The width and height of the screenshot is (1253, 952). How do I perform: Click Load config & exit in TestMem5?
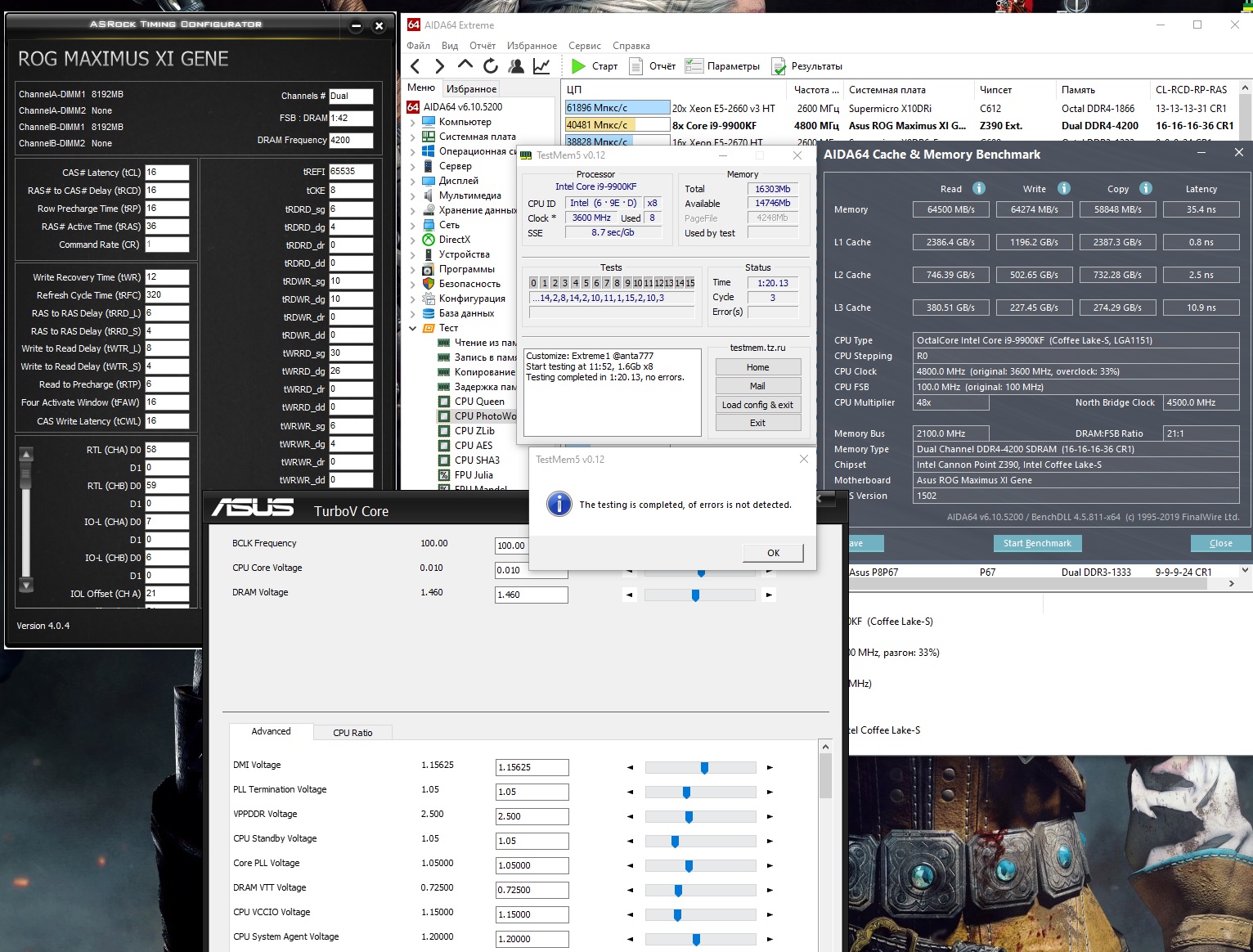point(757,405)
